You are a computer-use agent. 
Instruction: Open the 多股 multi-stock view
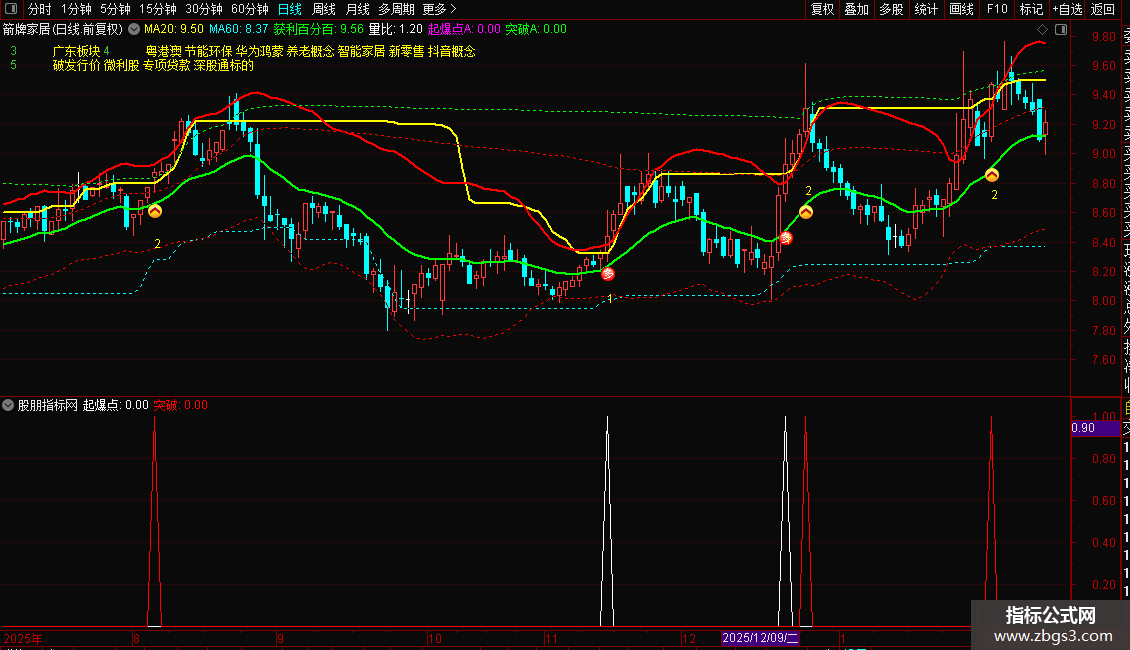coord(891,9)
